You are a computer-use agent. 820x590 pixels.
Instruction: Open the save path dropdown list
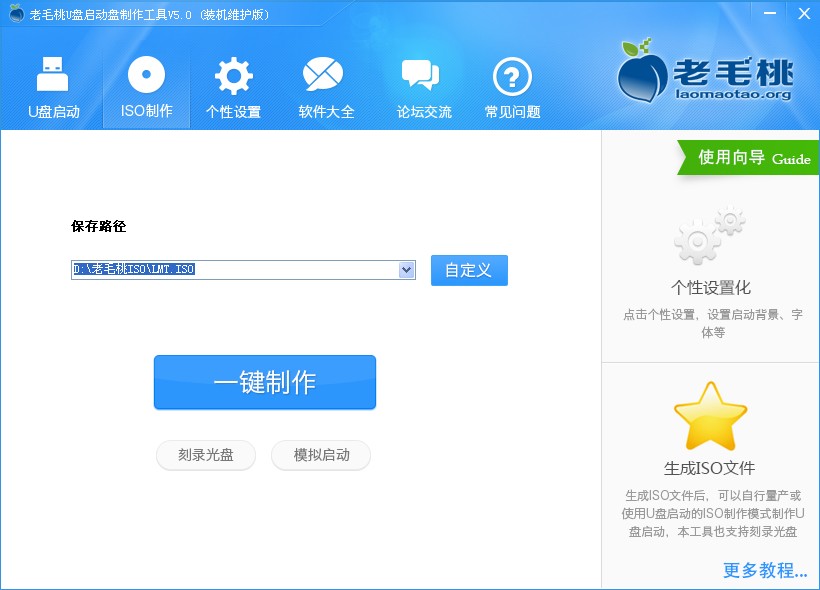point(406,270)
